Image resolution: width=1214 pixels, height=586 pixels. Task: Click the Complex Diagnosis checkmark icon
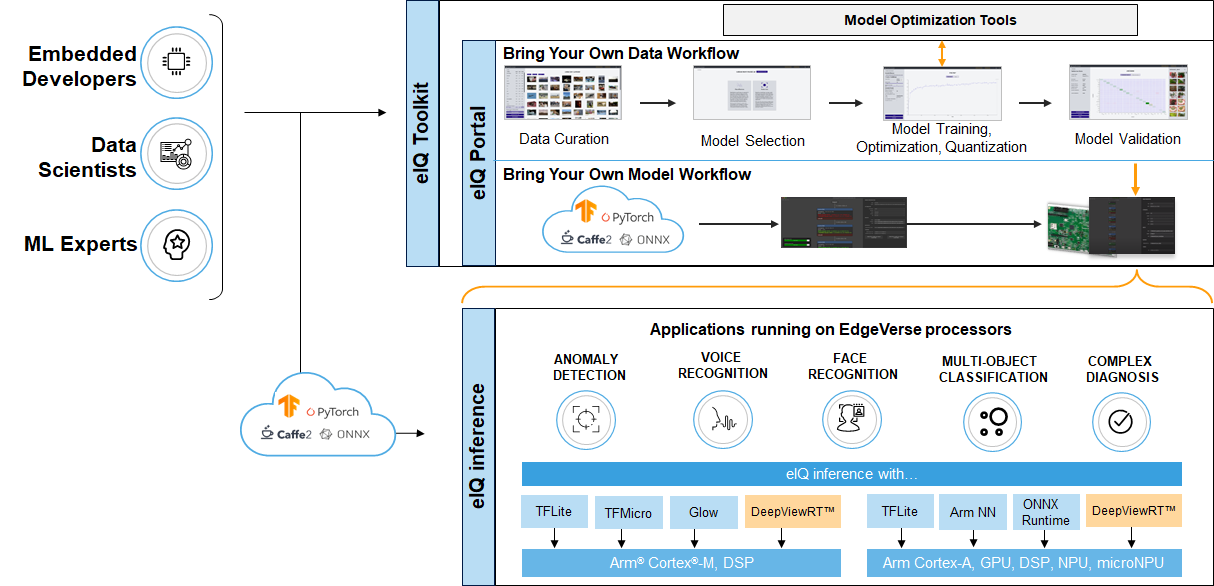click(x=1121, y=422)
